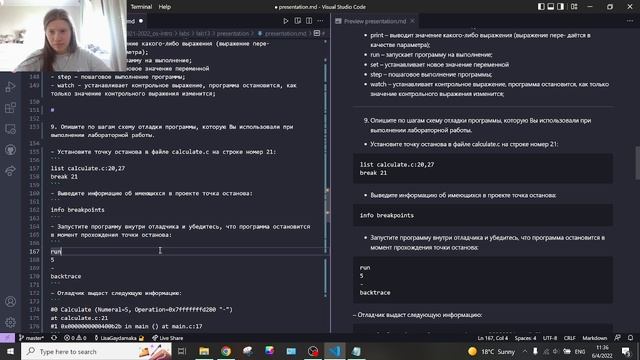Click the Visual Studio Code taskbar icon
Screen dimensions: 640x360
pyautogui.click(x=335, y=351)
